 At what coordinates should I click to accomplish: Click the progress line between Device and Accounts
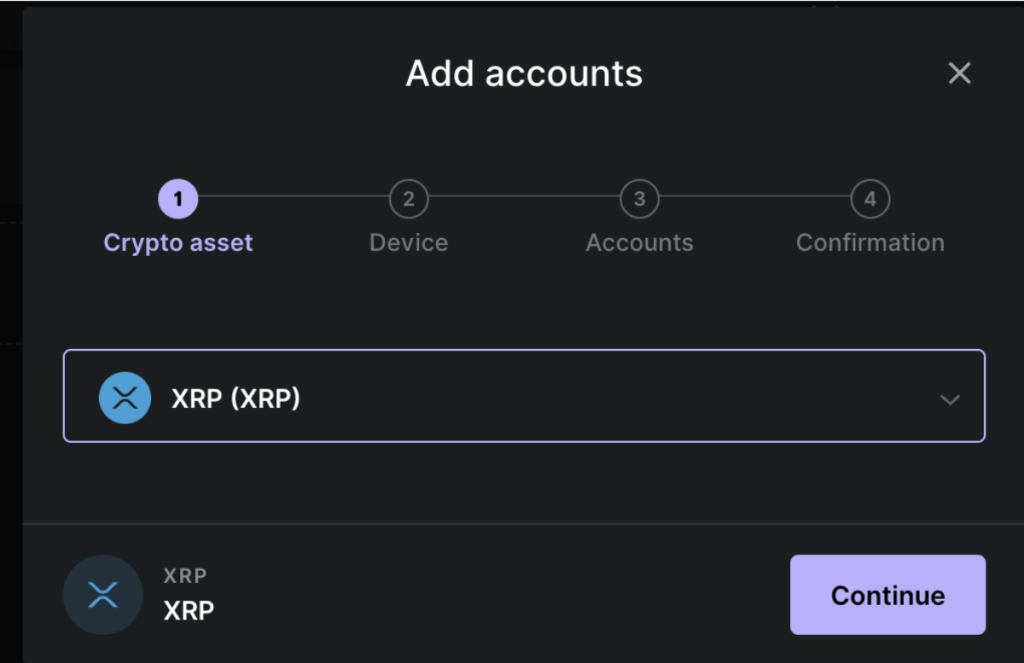pos(524,198)
